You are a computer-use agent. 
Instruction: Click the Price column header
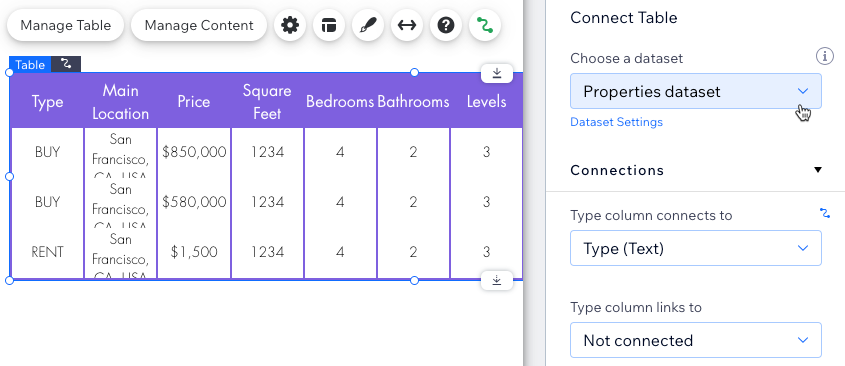(194, 101)
